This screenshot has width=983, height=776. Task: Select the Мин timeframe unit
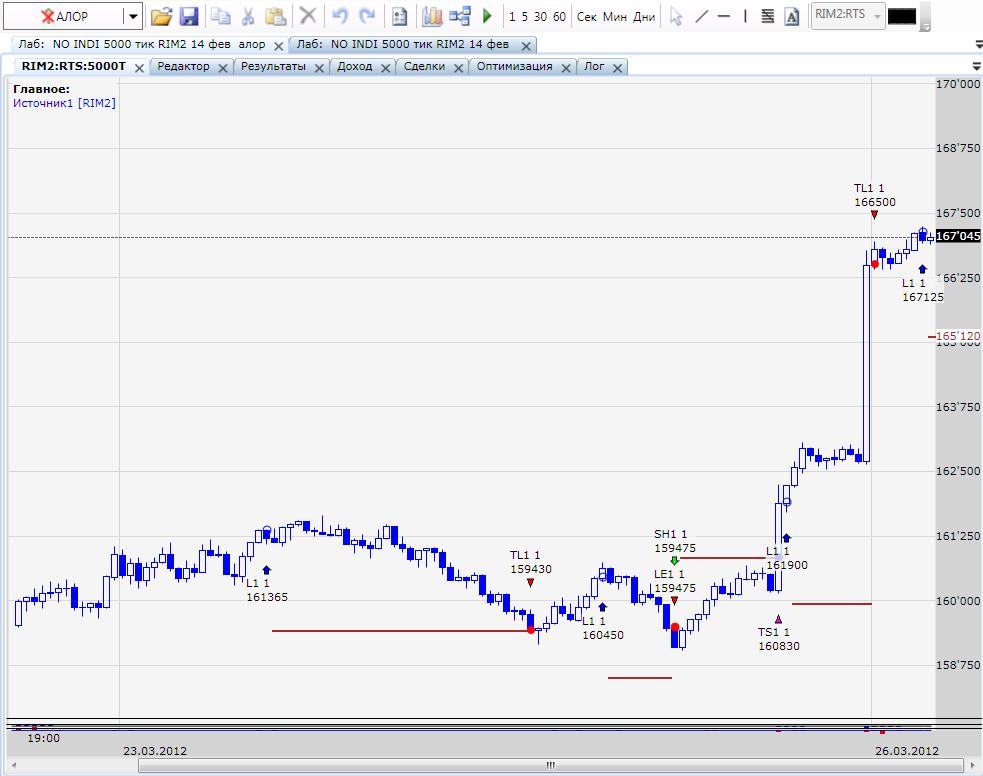[x=615, y=17]
